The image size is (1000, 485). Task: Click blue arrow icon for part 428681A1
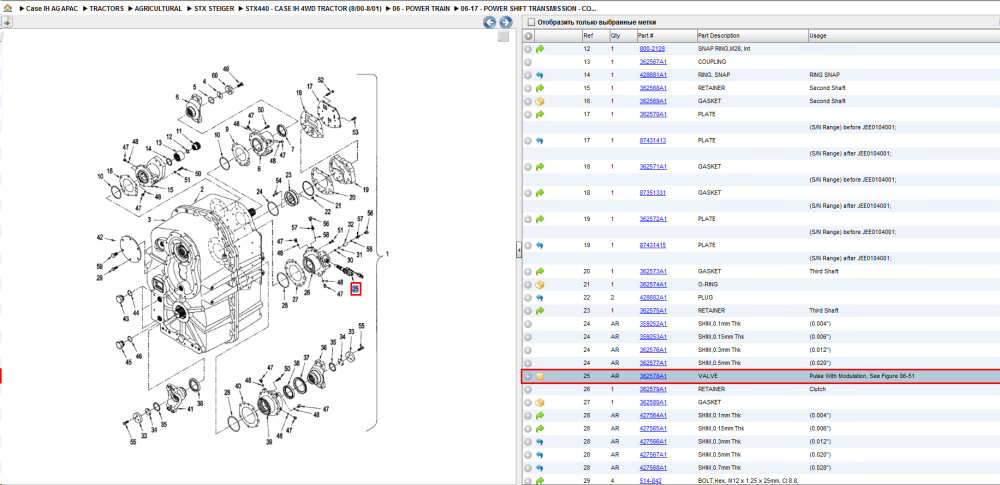coord(540,75)
